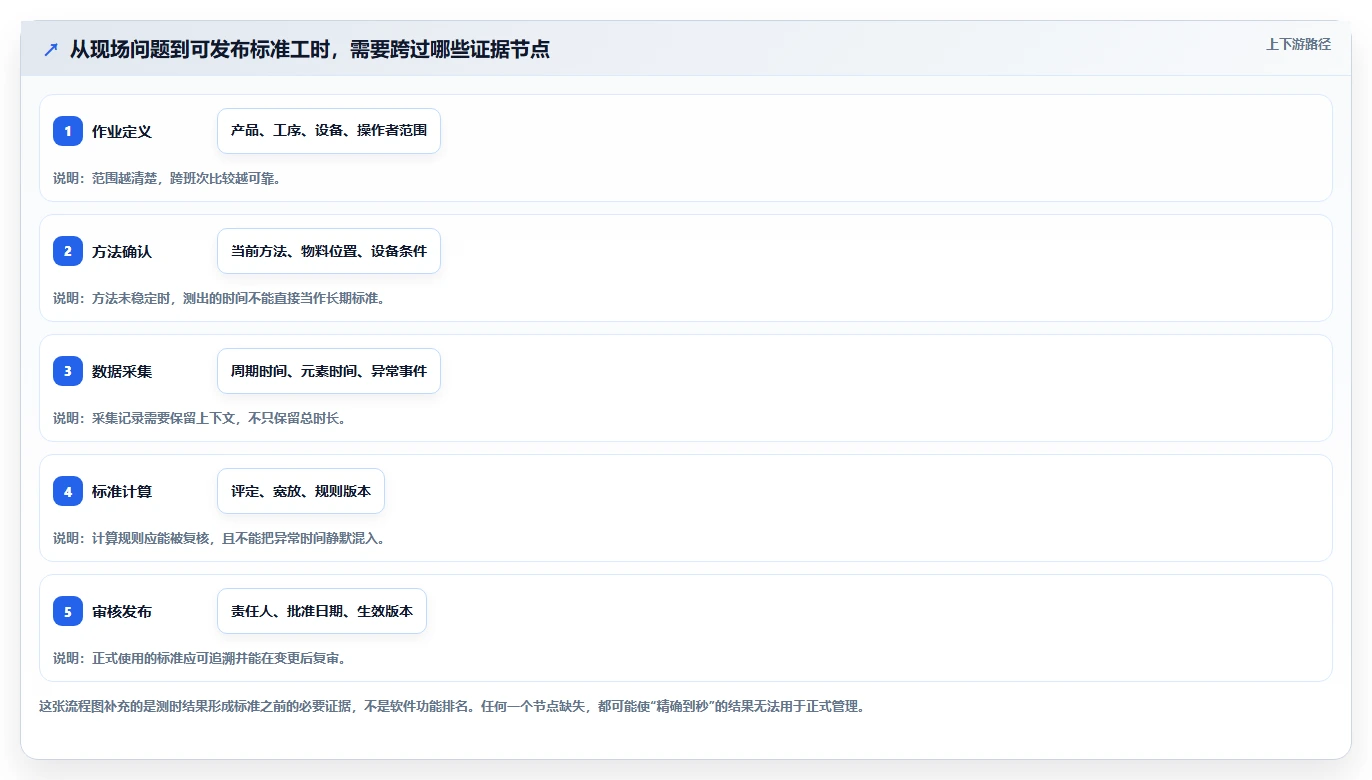Click the 标准计算 step title
Image resolution: width=1372 pixels, height=780 pixels.
[122, 492]
